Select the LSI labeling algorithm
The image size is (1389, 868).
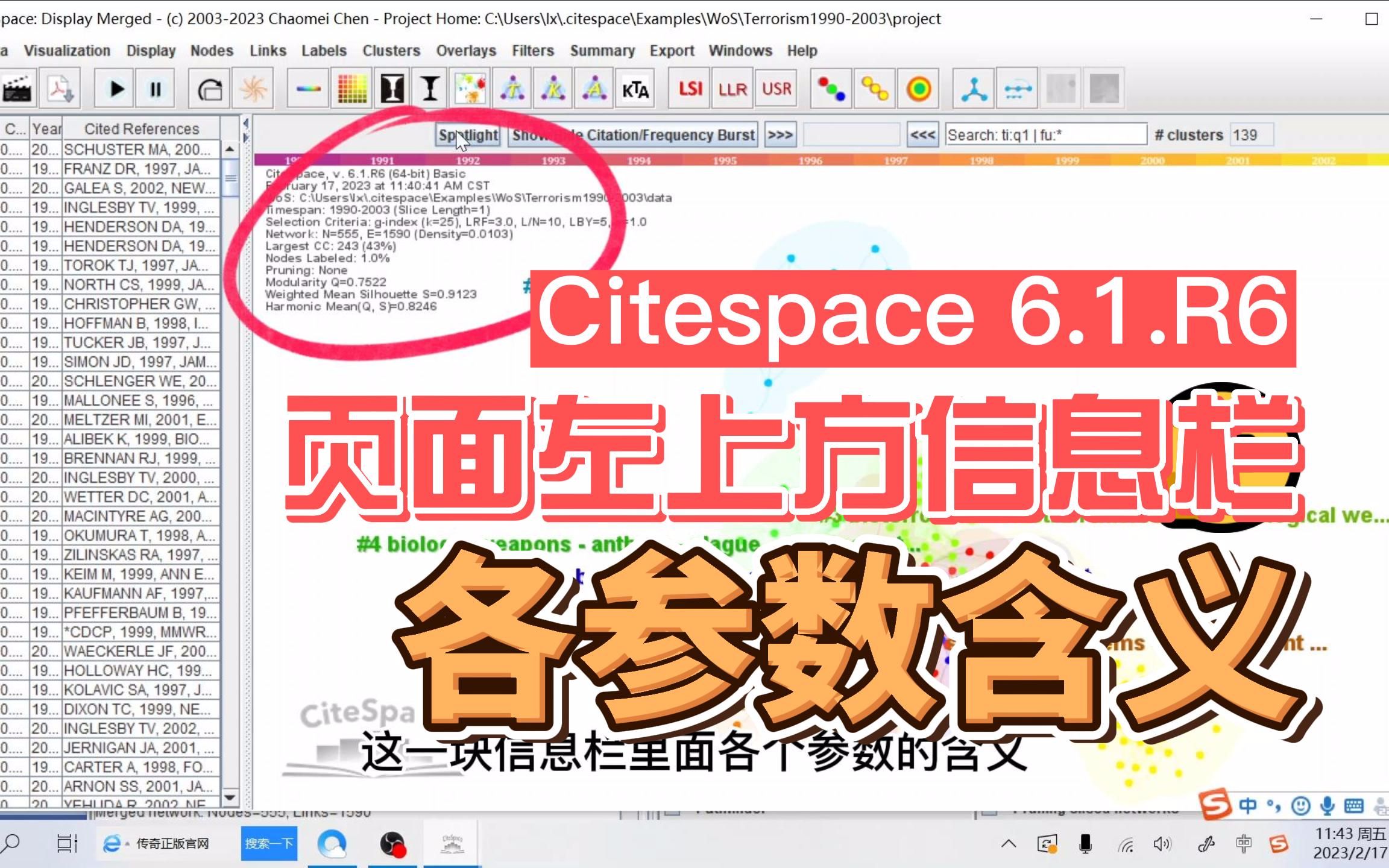[690, 89]
